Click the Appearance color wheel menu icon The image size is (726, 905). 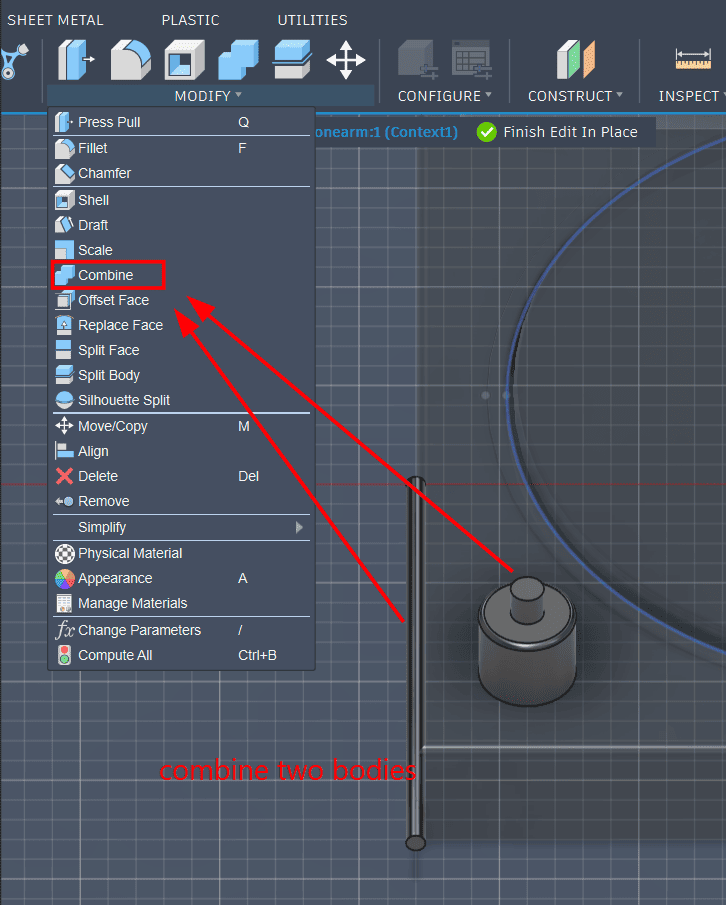pos(65,578)
